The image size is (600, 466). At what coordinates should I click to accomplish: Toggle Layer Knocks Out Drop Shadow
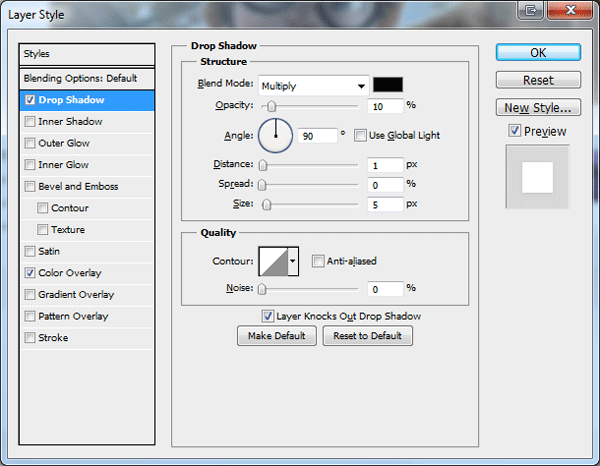tap(267, 316)
